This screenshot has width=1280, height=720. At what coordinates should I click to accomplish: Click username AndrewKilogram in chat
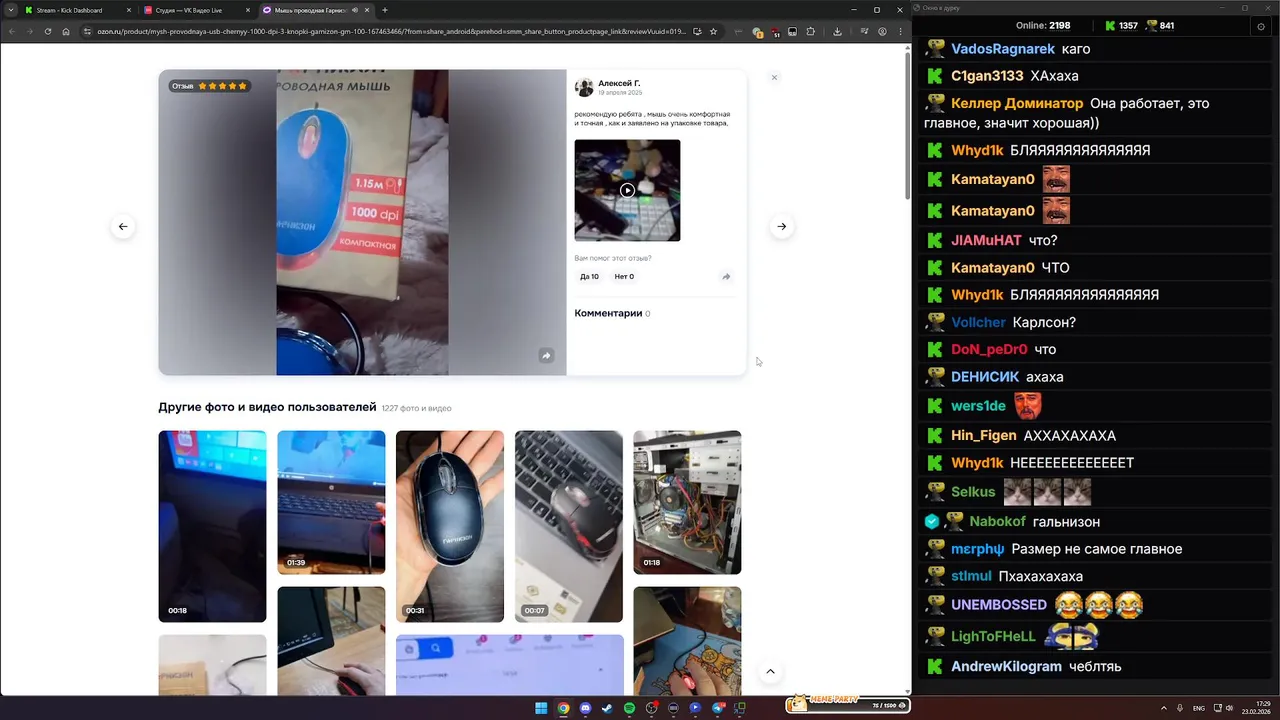(x=1006, y=666)
